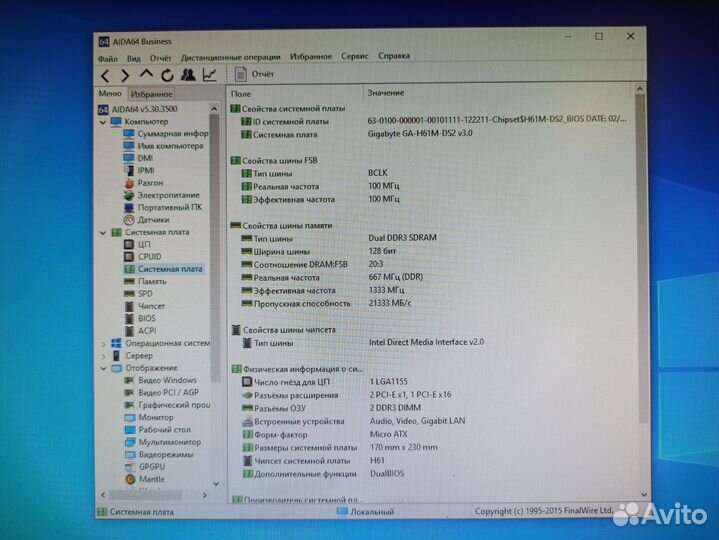
Task: Select the highlighted Системная плата child item
Action: click(x=163, y=269)
